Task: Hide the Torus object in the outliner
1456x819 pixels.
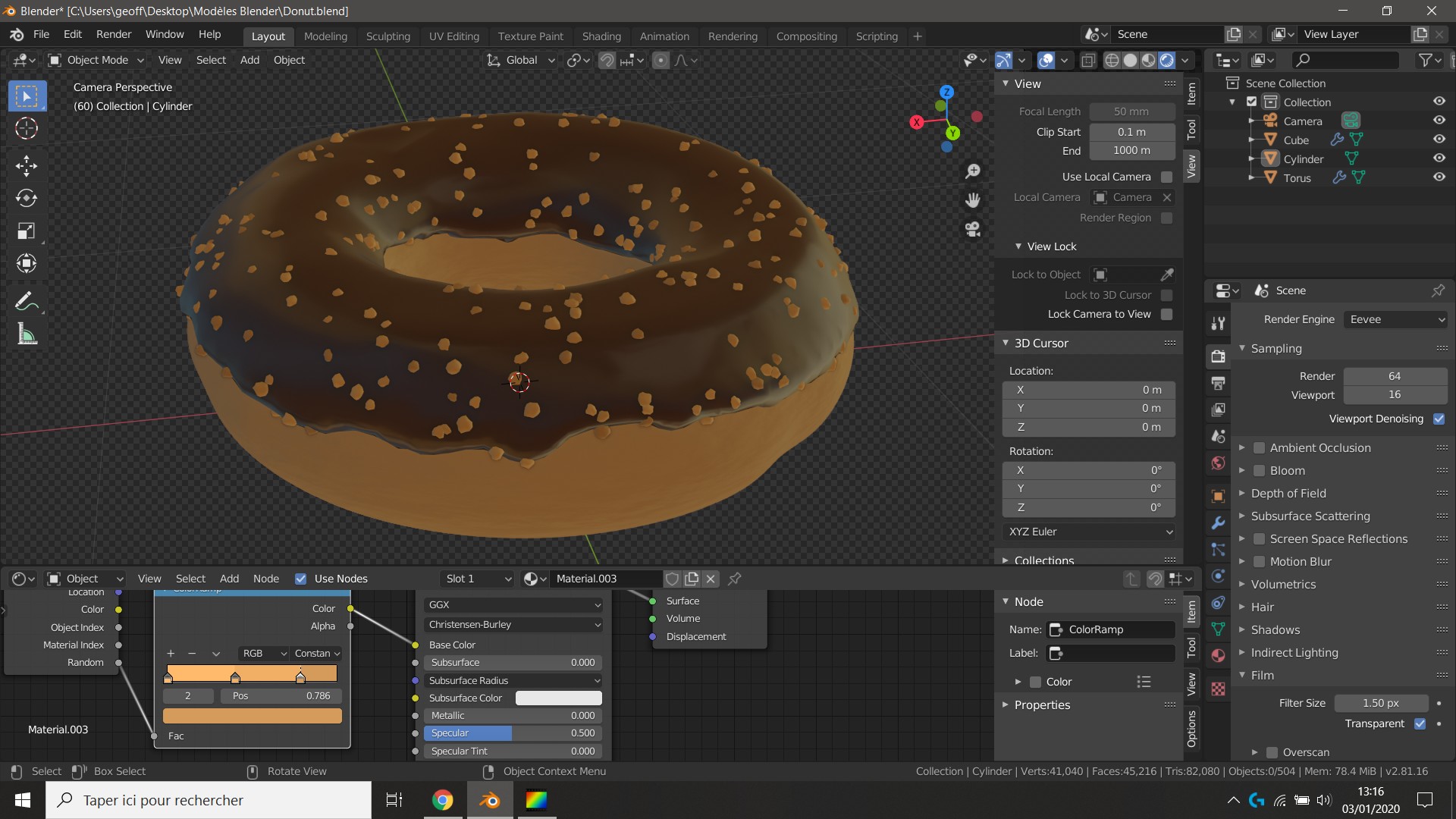Action: point(1439,177)
